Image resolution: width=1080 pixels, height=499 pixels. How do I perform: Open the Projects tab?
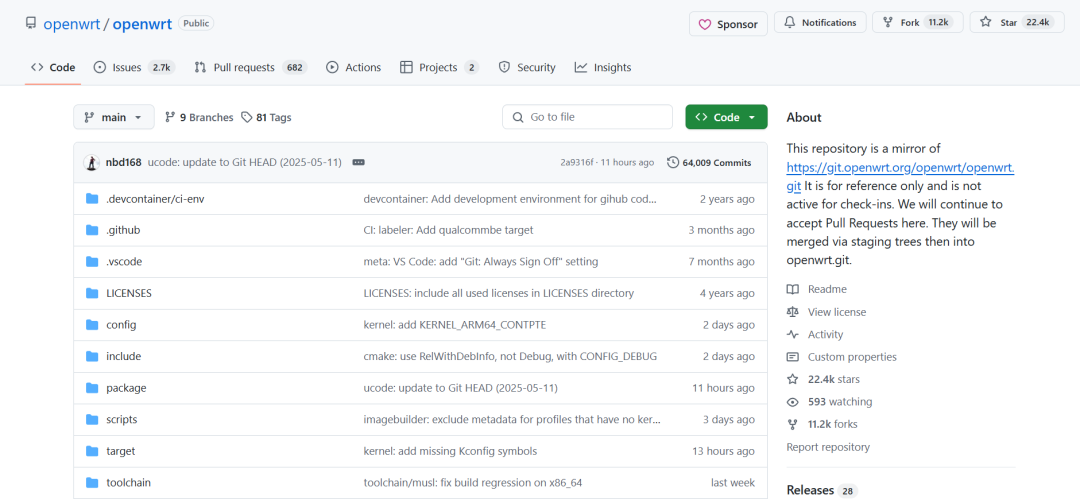pos(439,68)
